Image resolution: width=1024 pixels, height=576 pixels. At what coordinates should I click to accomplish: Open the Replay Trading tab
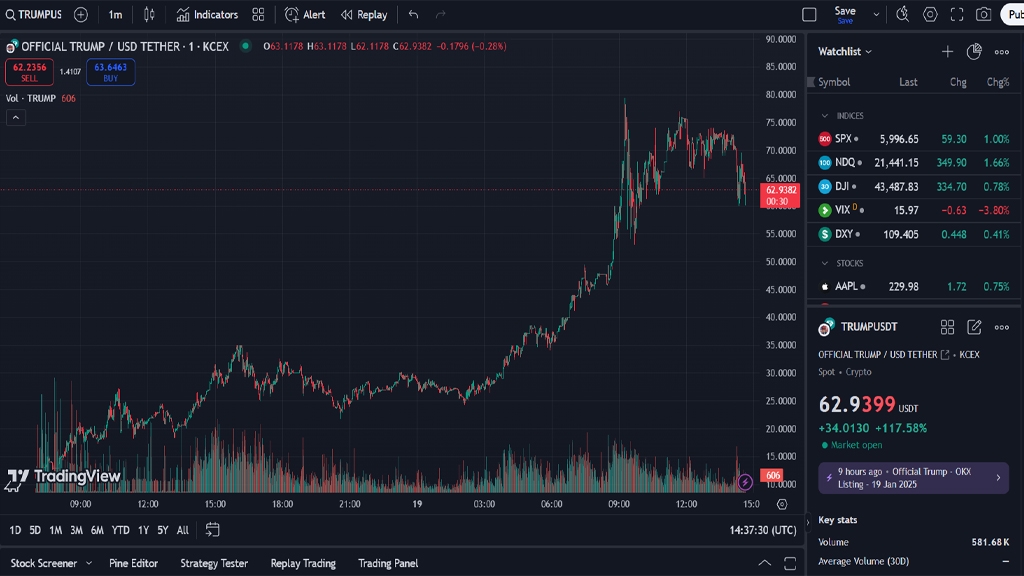tap(303, 563)
